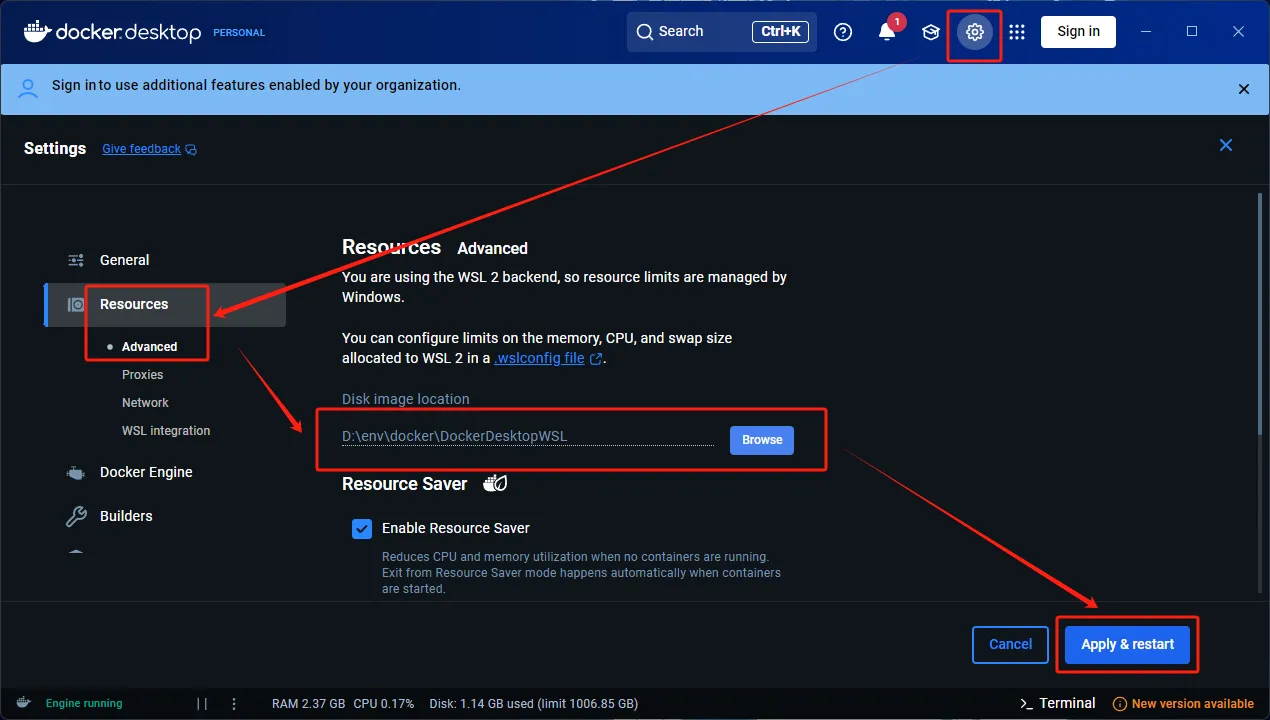Screen dimensions: 1270x720
Task: Open the help question mark icon
Action: click(x=843, y=32)
